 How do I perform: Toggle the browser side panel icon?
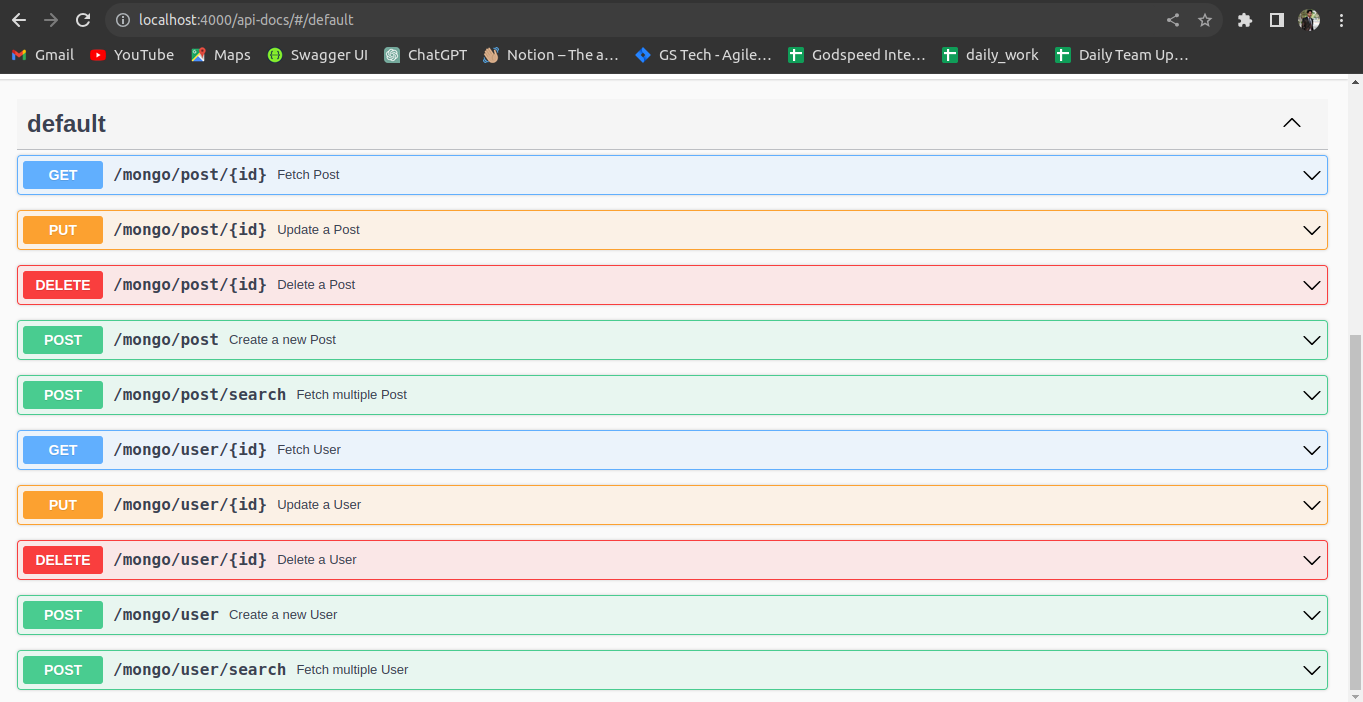pyautogui.click(x=1277, y=20)
